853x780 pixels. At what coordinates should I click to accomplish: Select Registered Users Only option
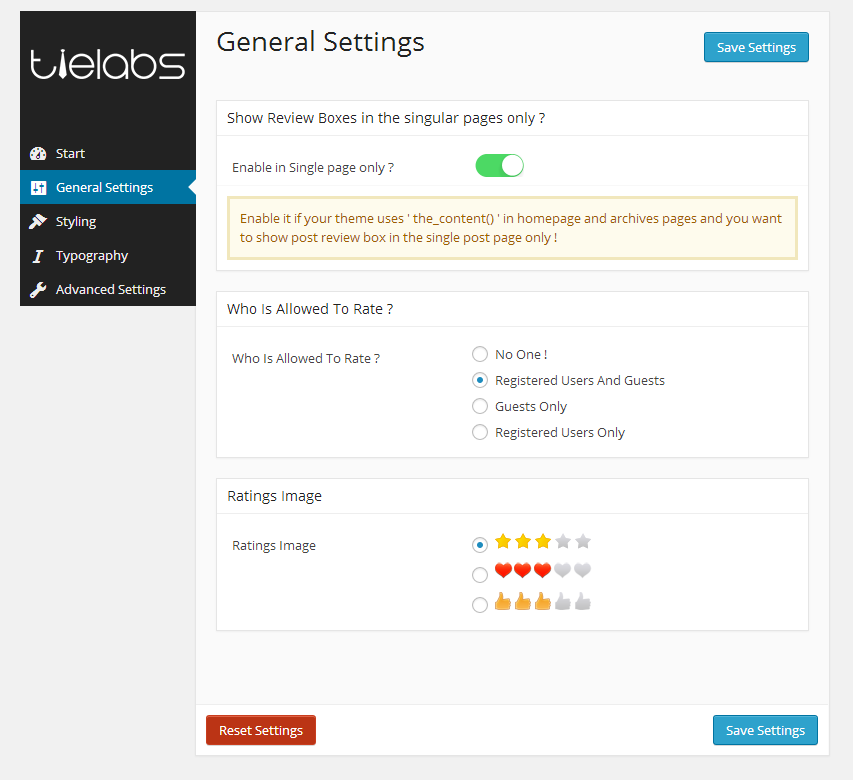[x=480, y=432]
